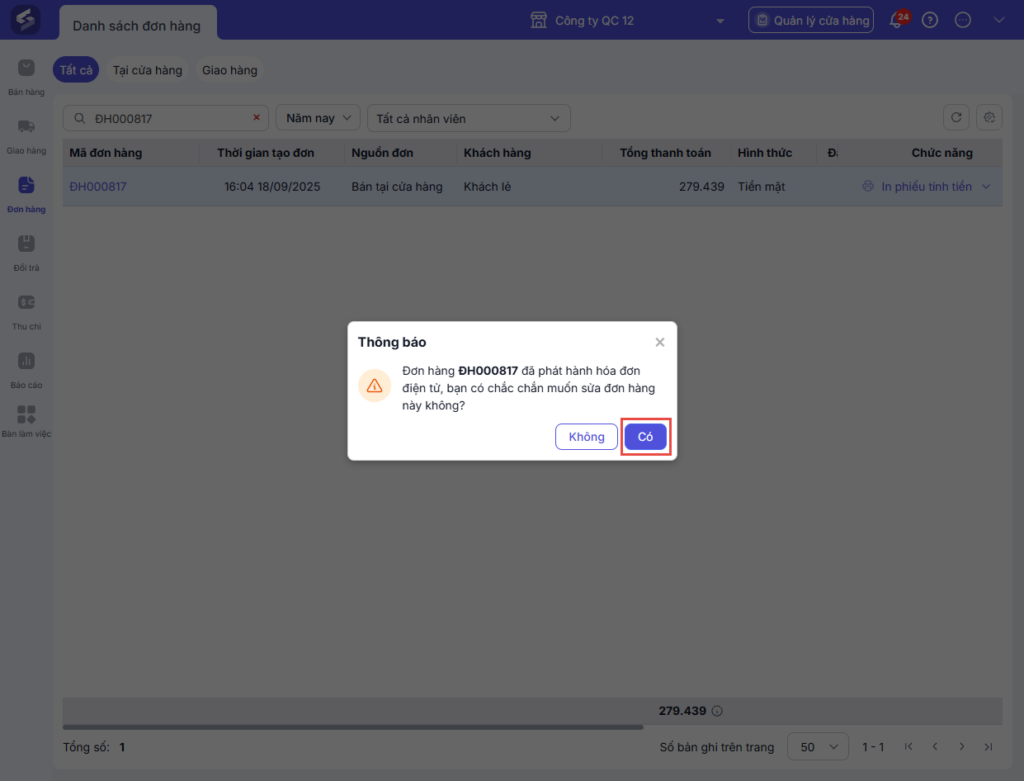
Task: Go to last page icon
Action: 989,746
